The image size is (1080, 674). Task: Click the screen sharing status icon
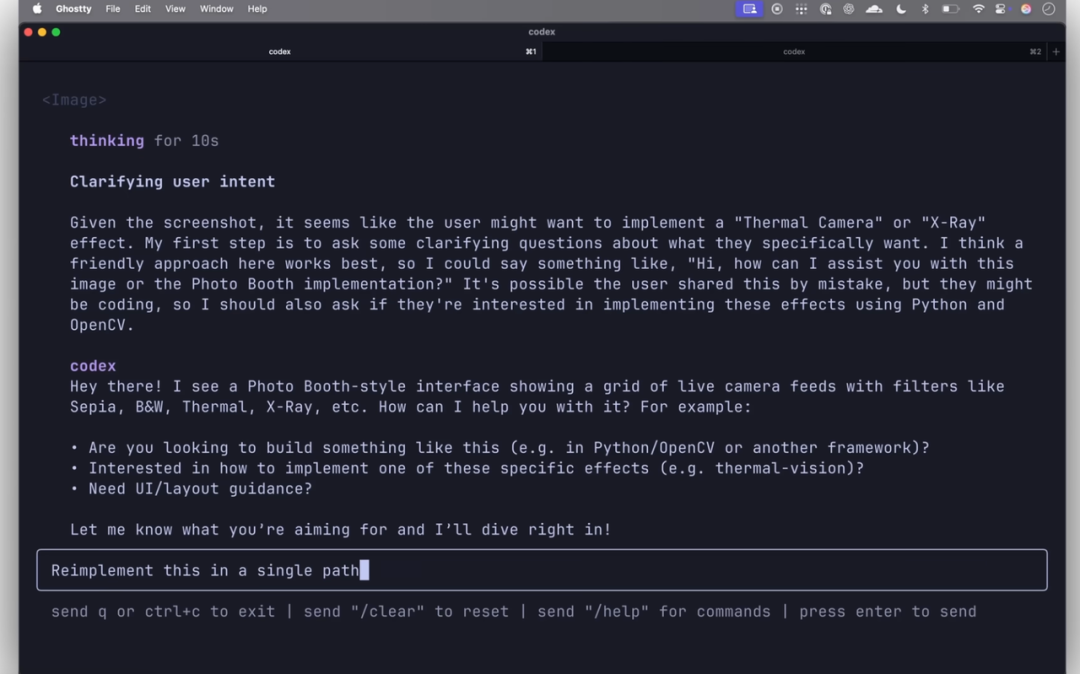[x=749, y=9]
